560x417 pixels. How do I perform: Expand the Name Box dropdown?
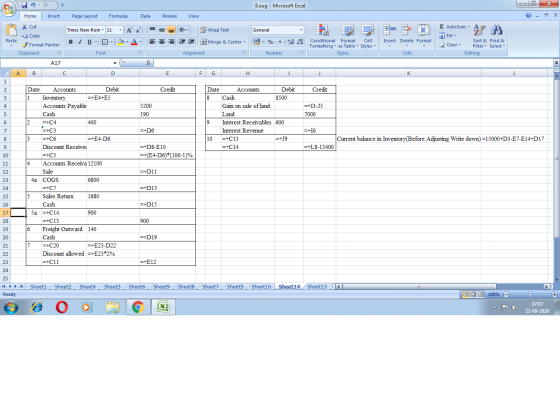[x=115, y=63]
